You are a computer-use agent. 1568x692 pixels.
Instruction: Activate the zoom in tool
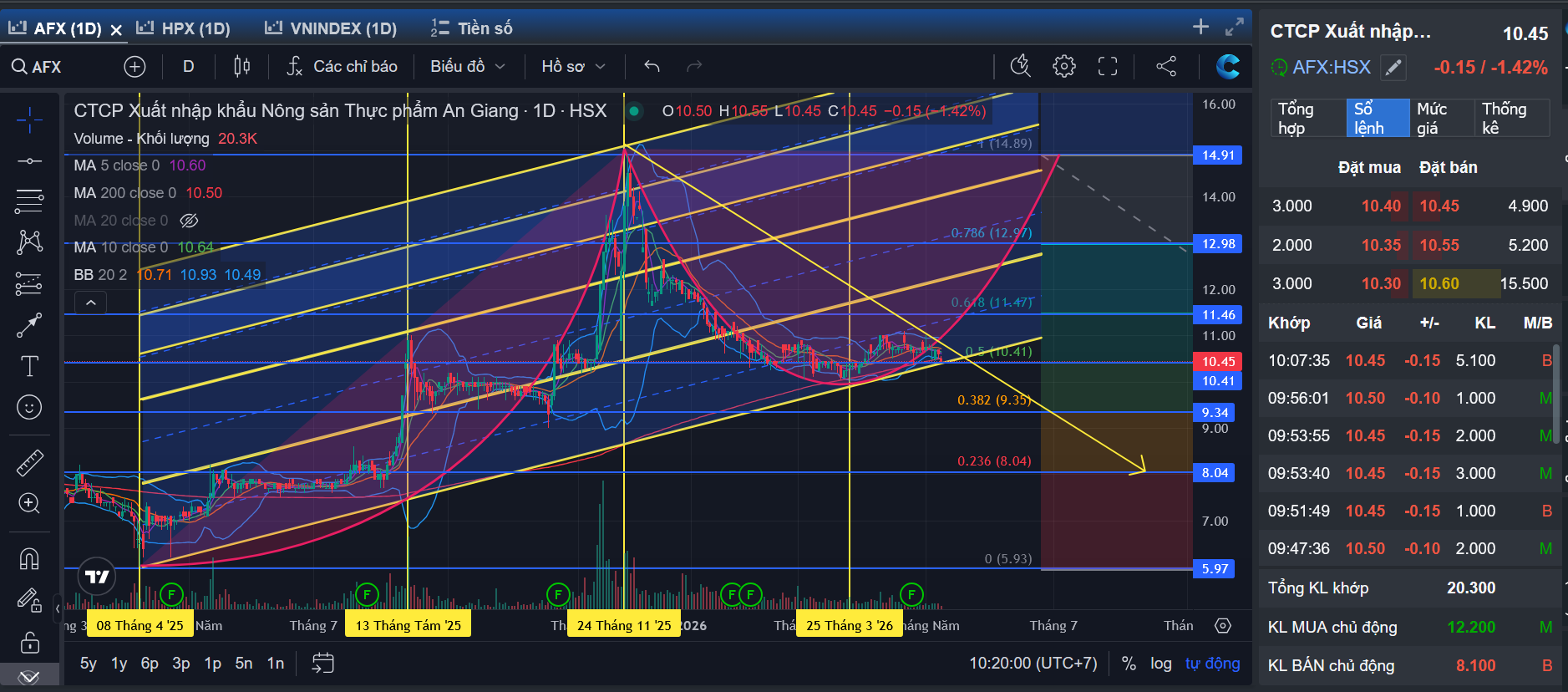click(x=29, y=503)
